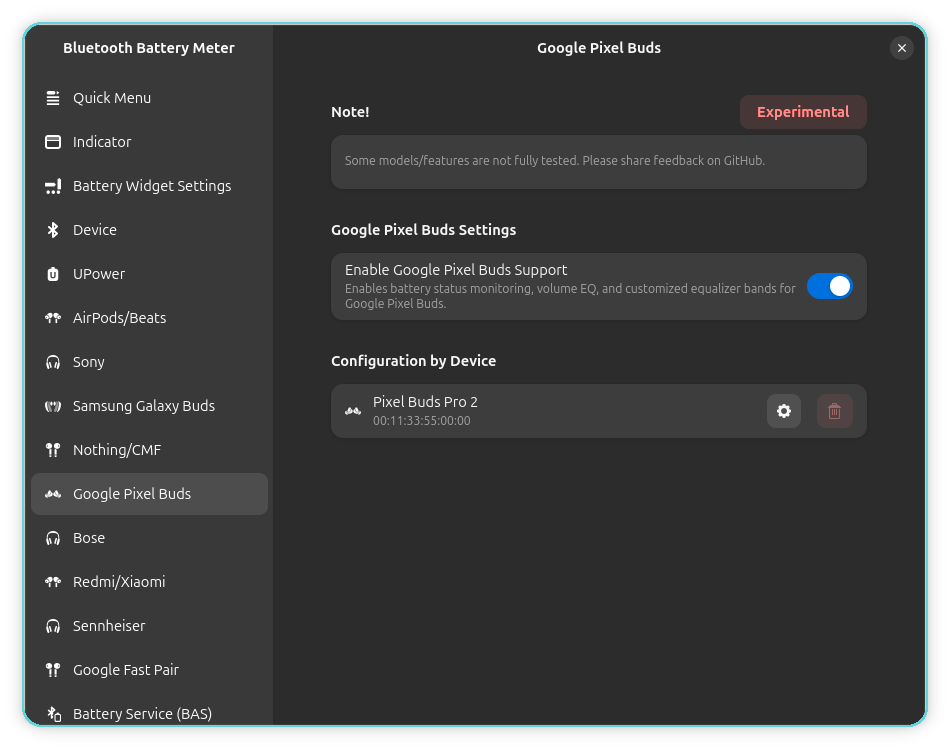Open the Sennheiser page
This screenshot has height=750, width=950.
(149, 626)
